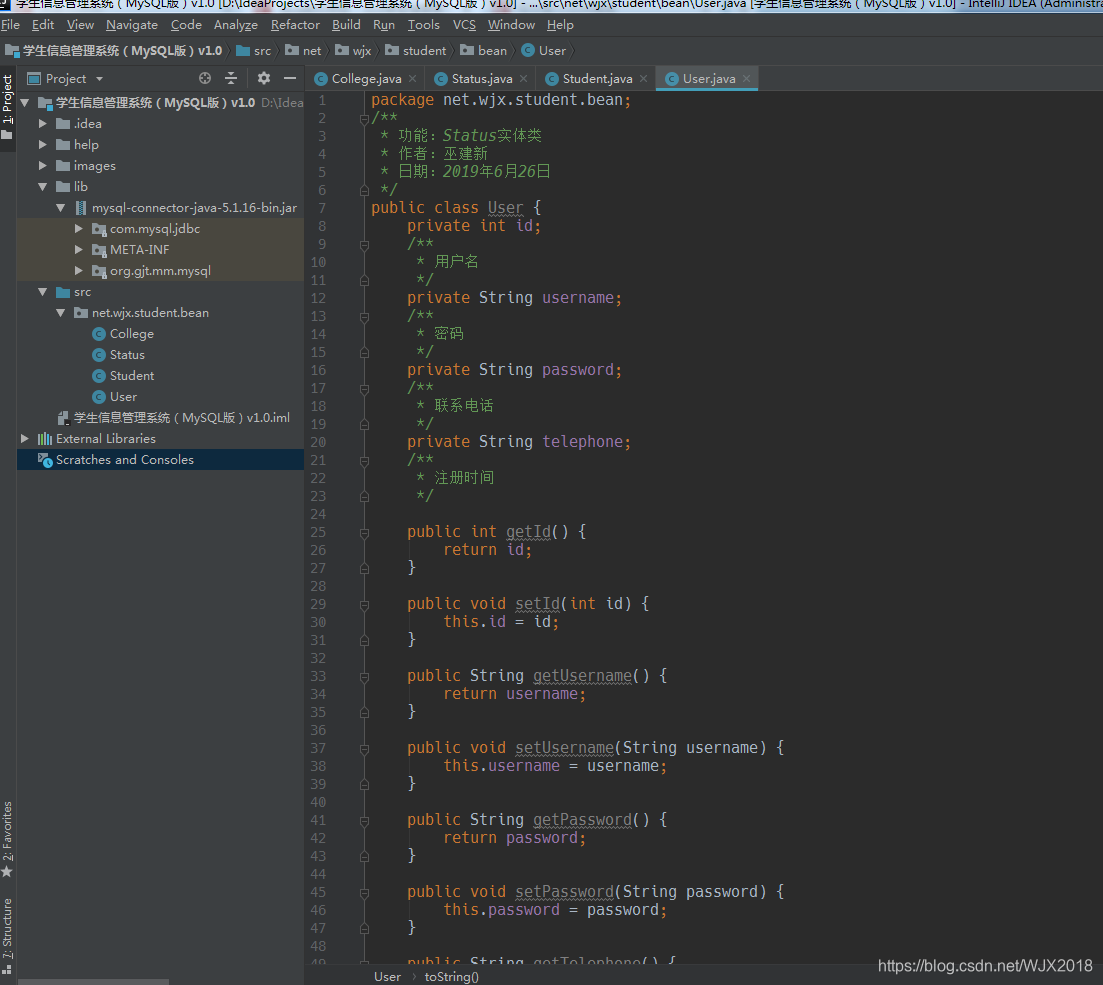Expand the com.mysql.jdbc package arrow
Image resolution: width=1103 pixels, height=985 pixels.
pyautogui.click(x=79, y=229)
